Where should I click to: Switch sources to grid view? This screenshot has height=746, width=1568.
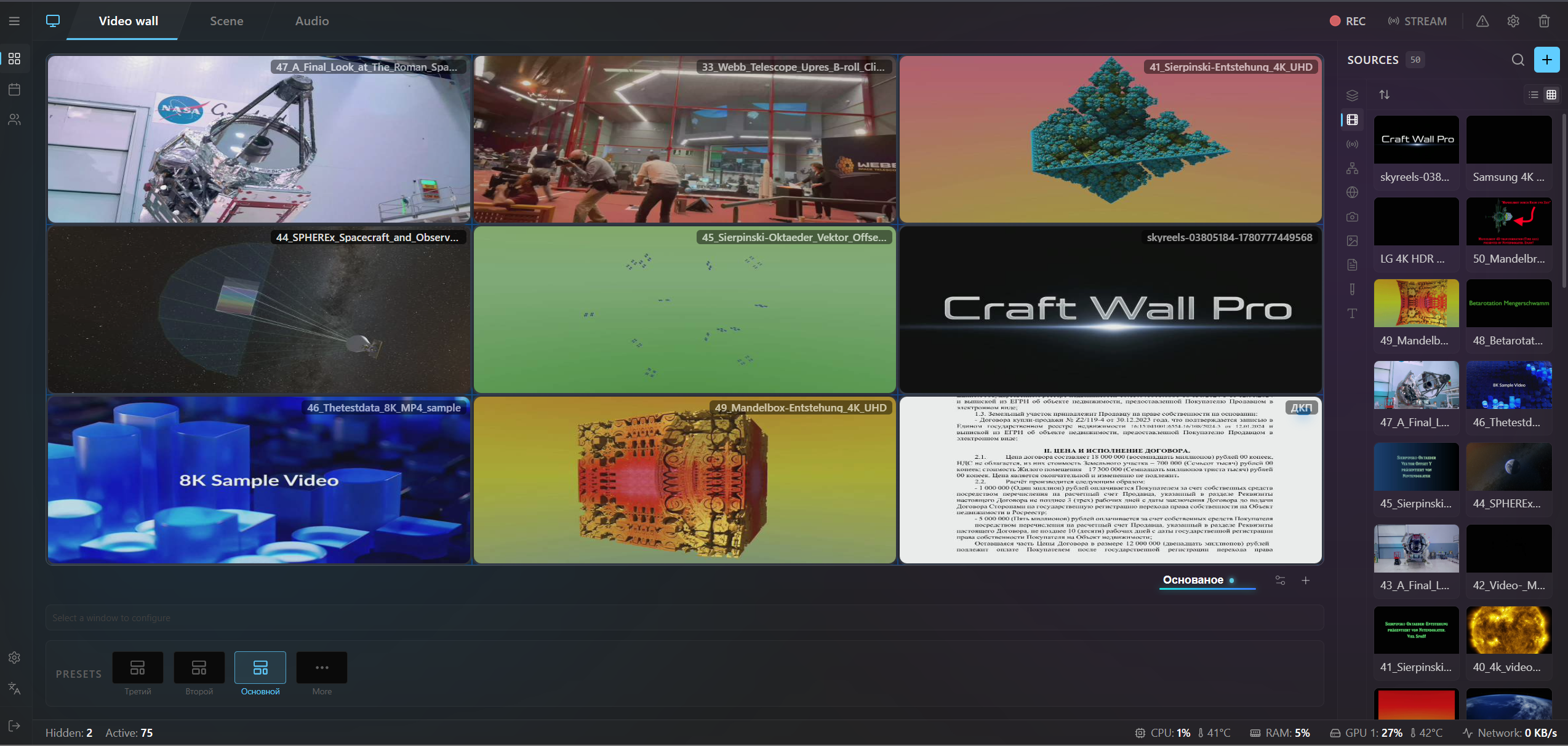click(x=1551, y=95)
